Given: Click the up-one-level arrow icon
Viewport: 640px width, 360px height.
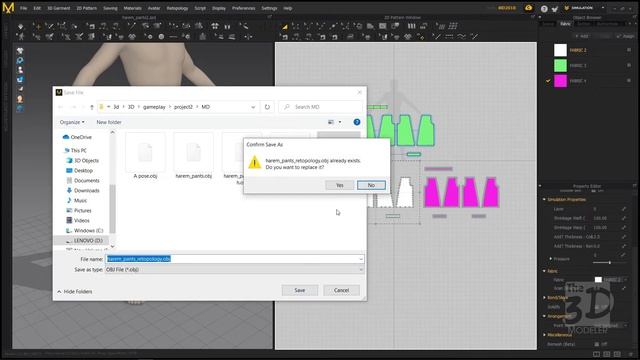Looking at the screenshot, I should pos(91,107).
